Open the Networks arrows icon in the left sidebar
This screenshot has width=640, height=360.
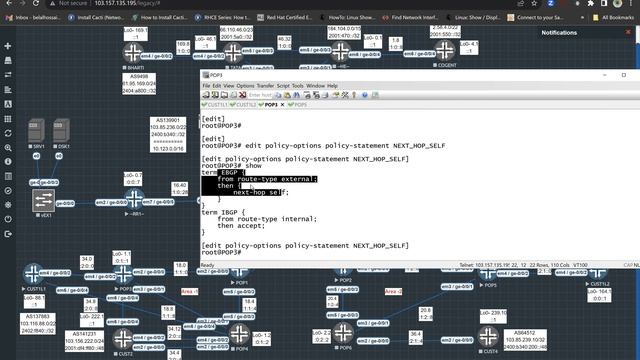8,75
